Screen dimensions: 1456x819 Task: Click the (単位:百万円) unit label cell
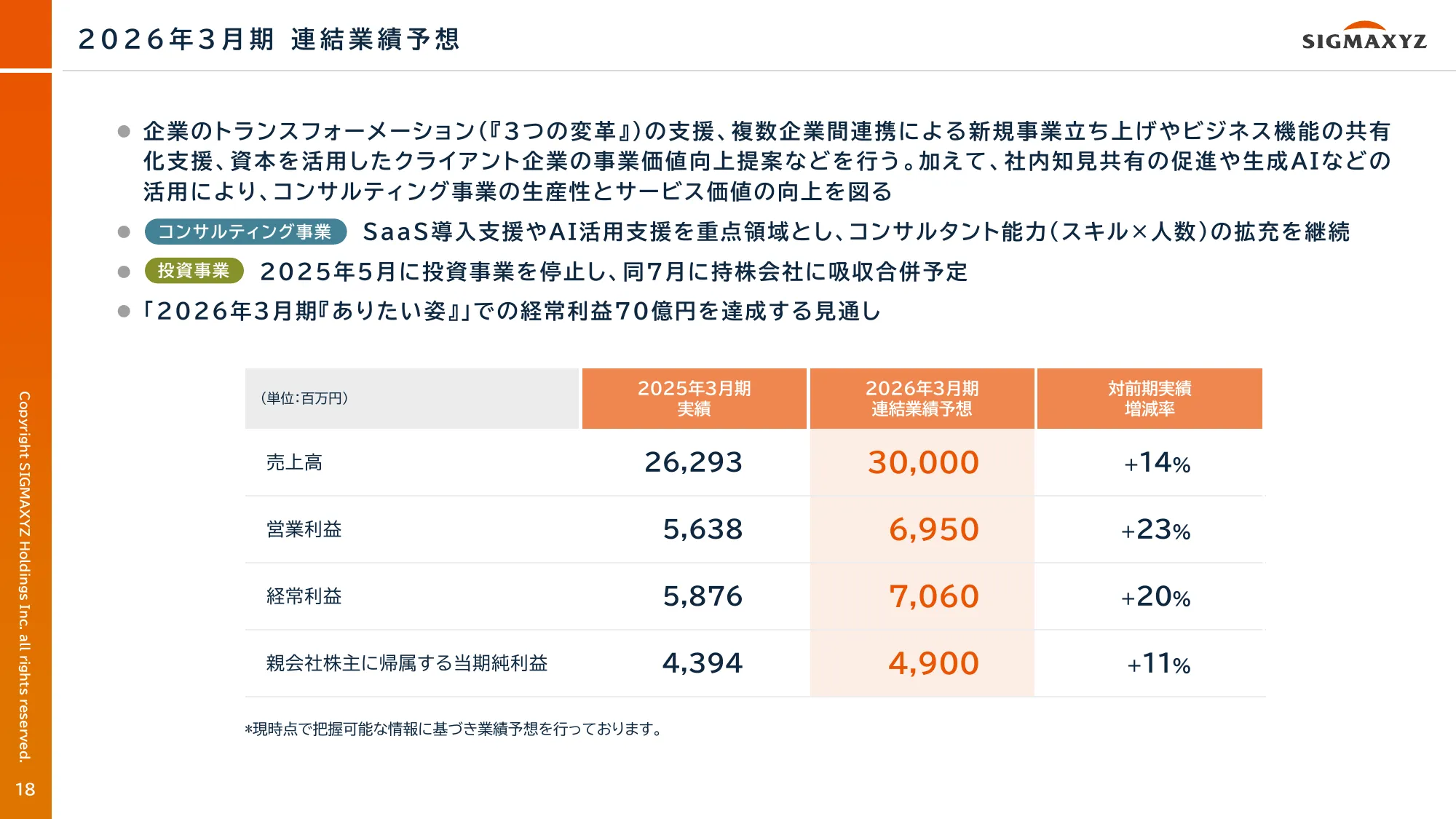[x=304, y=398]
